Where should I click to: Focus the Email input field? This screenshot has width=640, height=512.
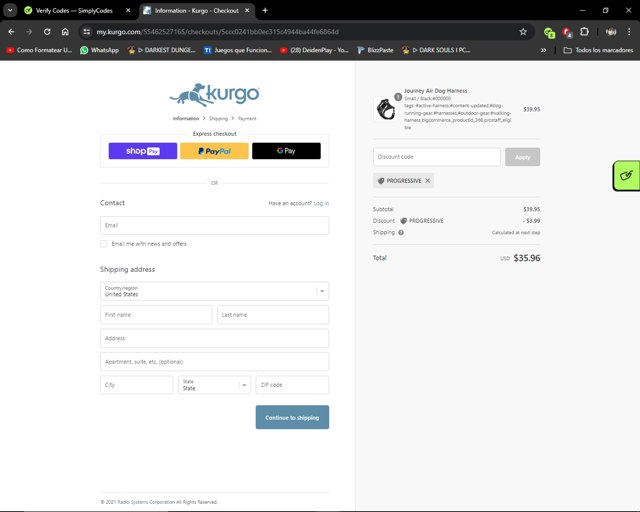[x=214, y=225]
